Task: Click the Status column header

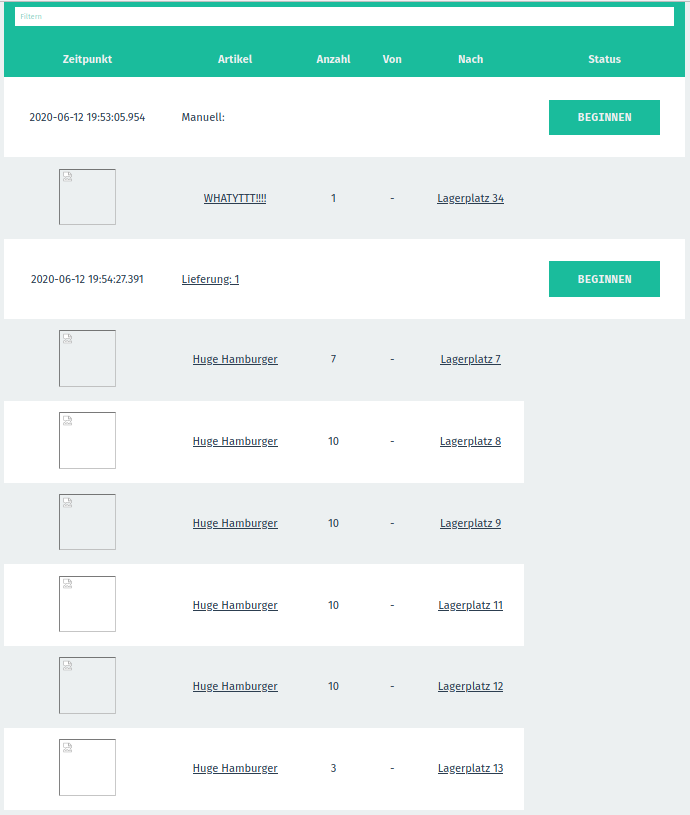Action: [x=604, y=59]
